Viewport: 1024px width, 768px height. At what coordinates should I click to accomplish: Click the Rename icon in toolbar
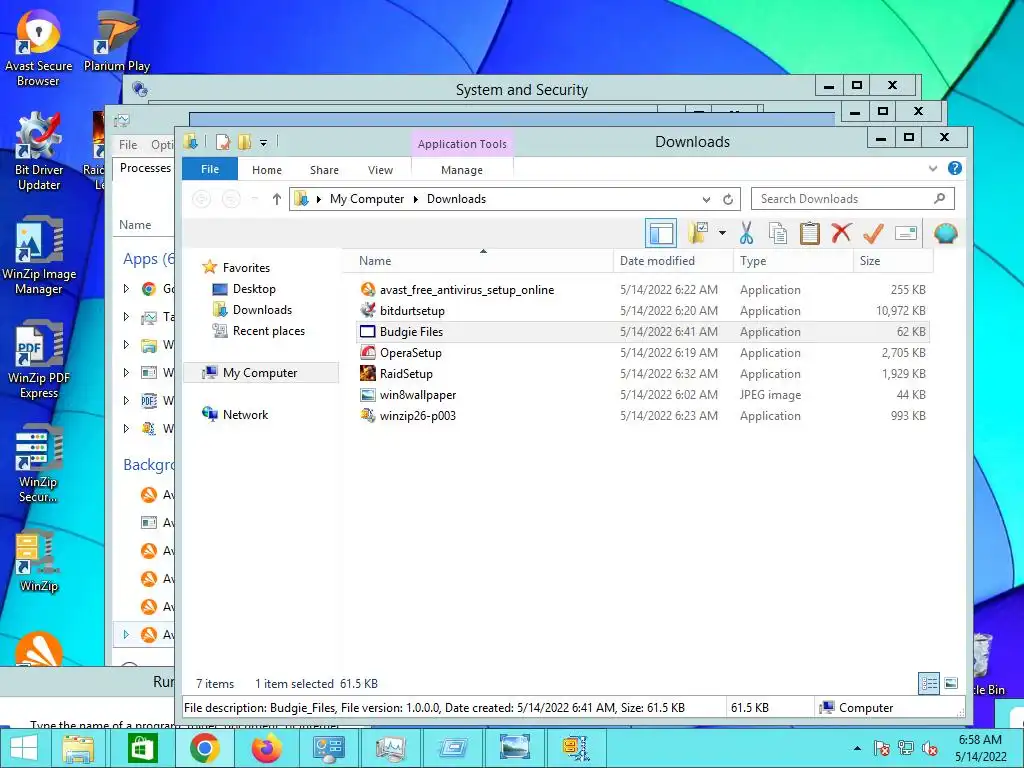click(x=906, y=233)
